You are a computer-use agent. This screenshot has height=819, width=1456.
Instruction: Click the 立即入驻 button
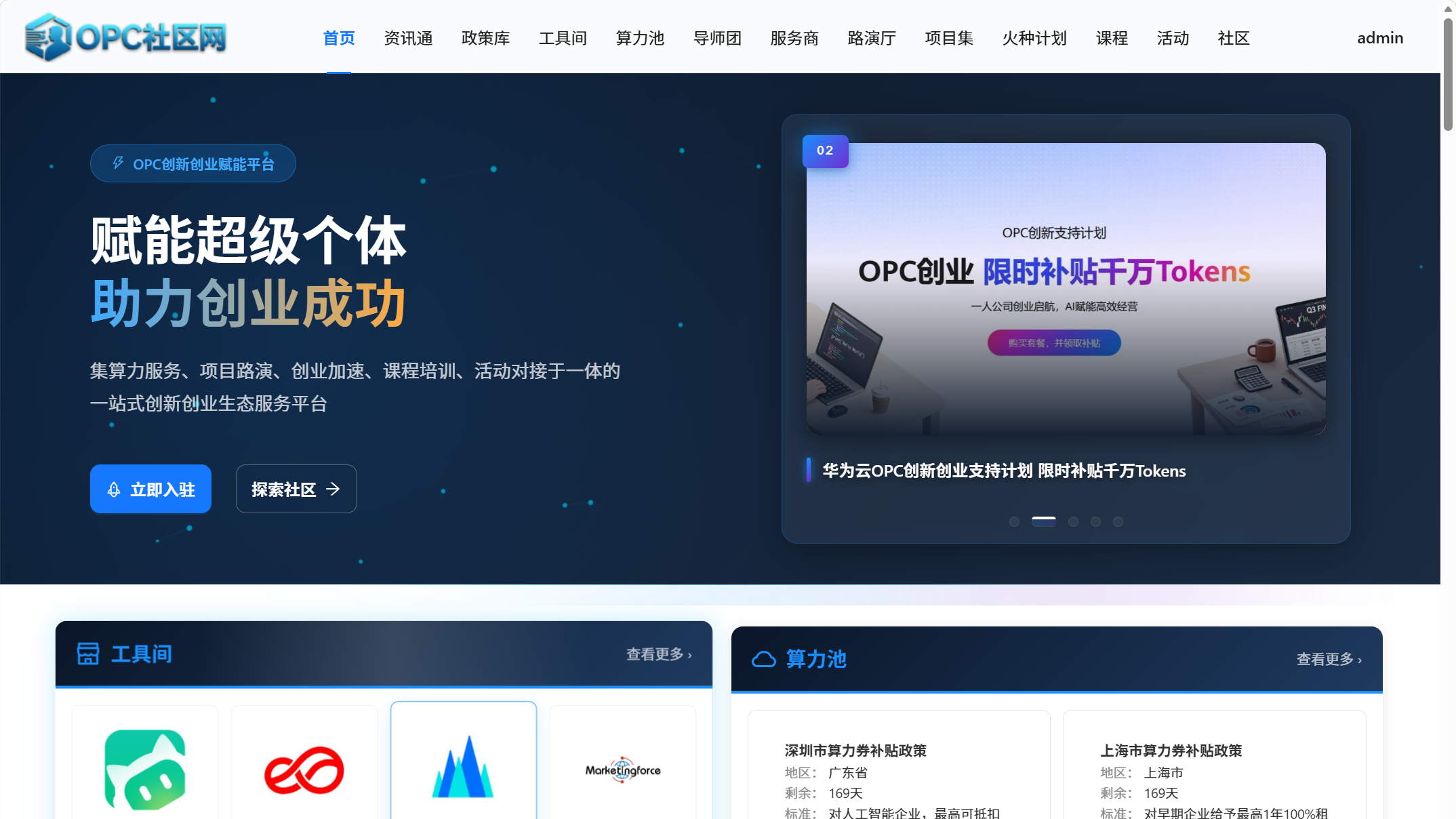(150, 489)
